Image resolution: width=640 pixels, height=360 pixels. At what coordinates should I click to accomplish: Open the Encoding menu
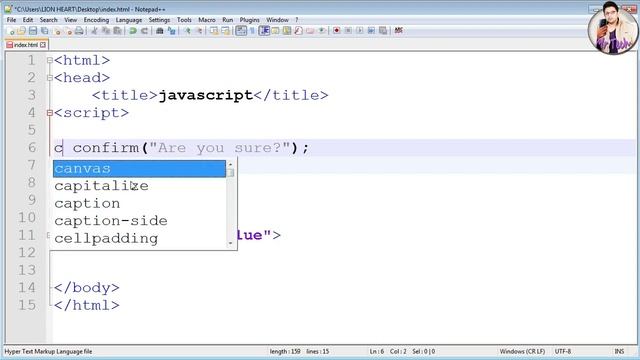96,20
